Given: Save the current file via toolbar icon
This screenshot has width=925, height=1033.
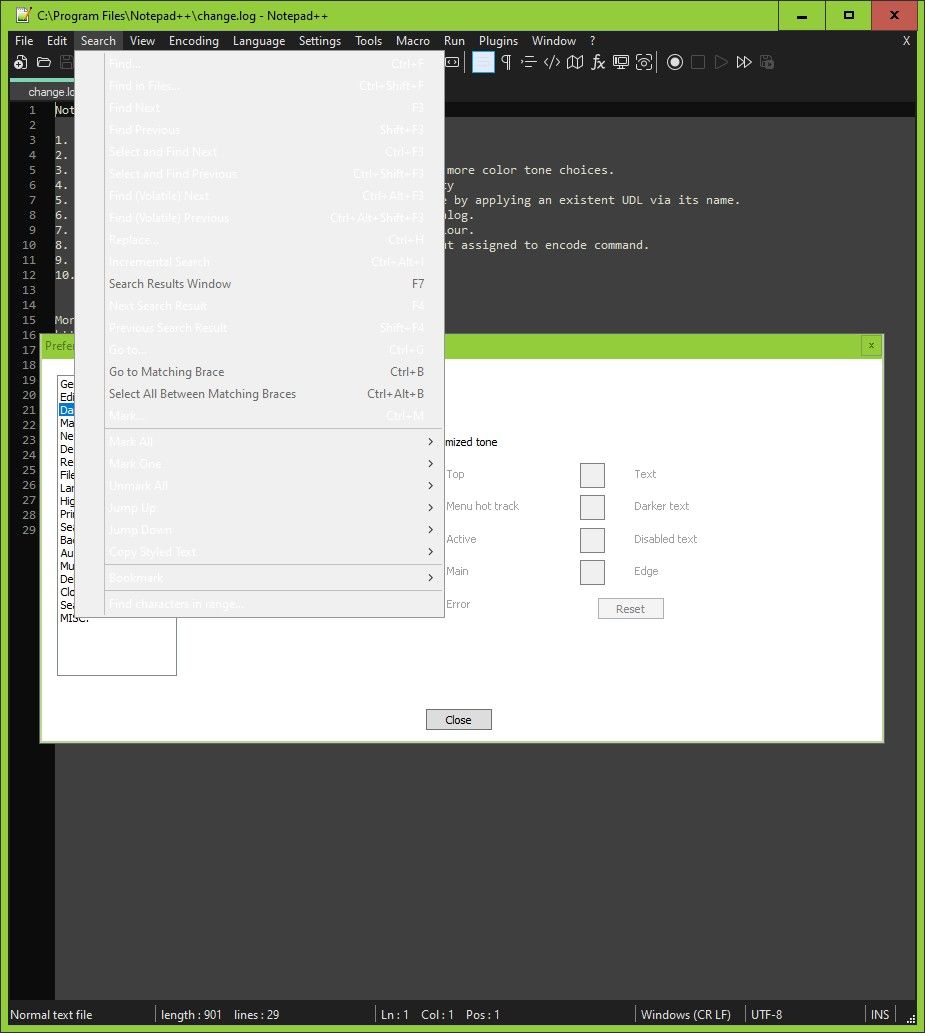Looking at the screenshot, I should coord(65,62).
